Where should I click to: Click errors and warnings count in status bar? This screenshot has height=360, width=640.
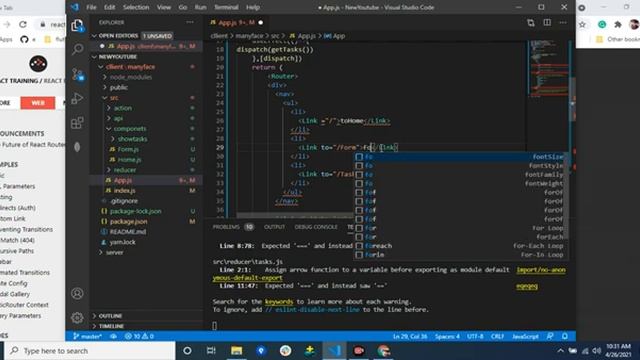139,336
